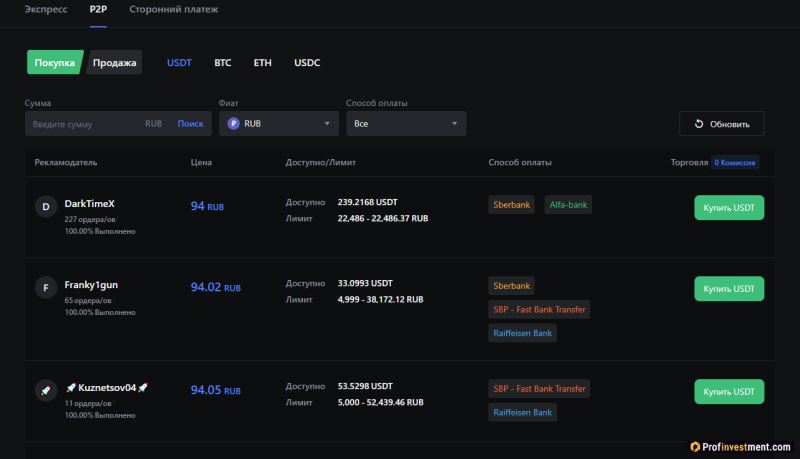
Task: Click Franky1gun avatar icon
Action: click(x=45, y=289)
